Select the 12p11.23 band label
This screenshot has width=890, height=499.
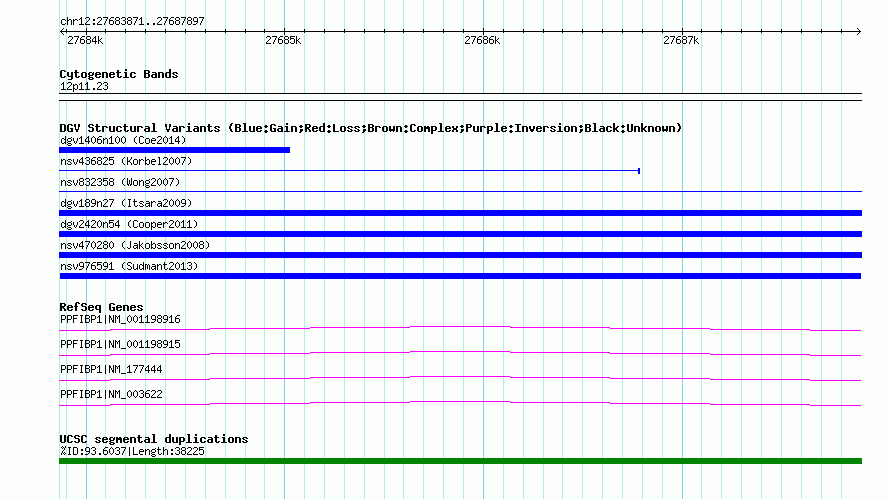click(x=84, y=86)
